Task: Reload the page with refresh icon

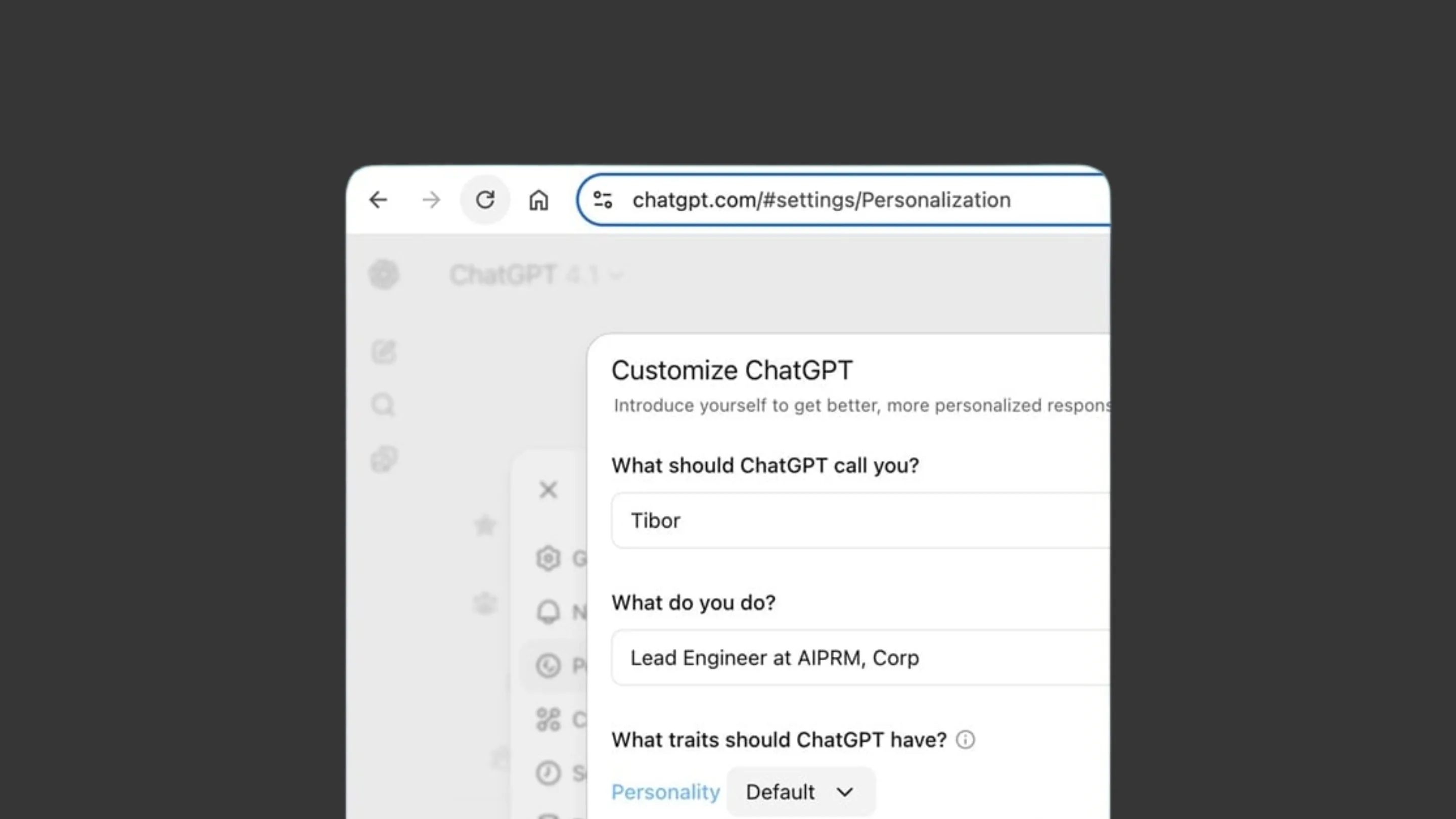Action: 485,200
